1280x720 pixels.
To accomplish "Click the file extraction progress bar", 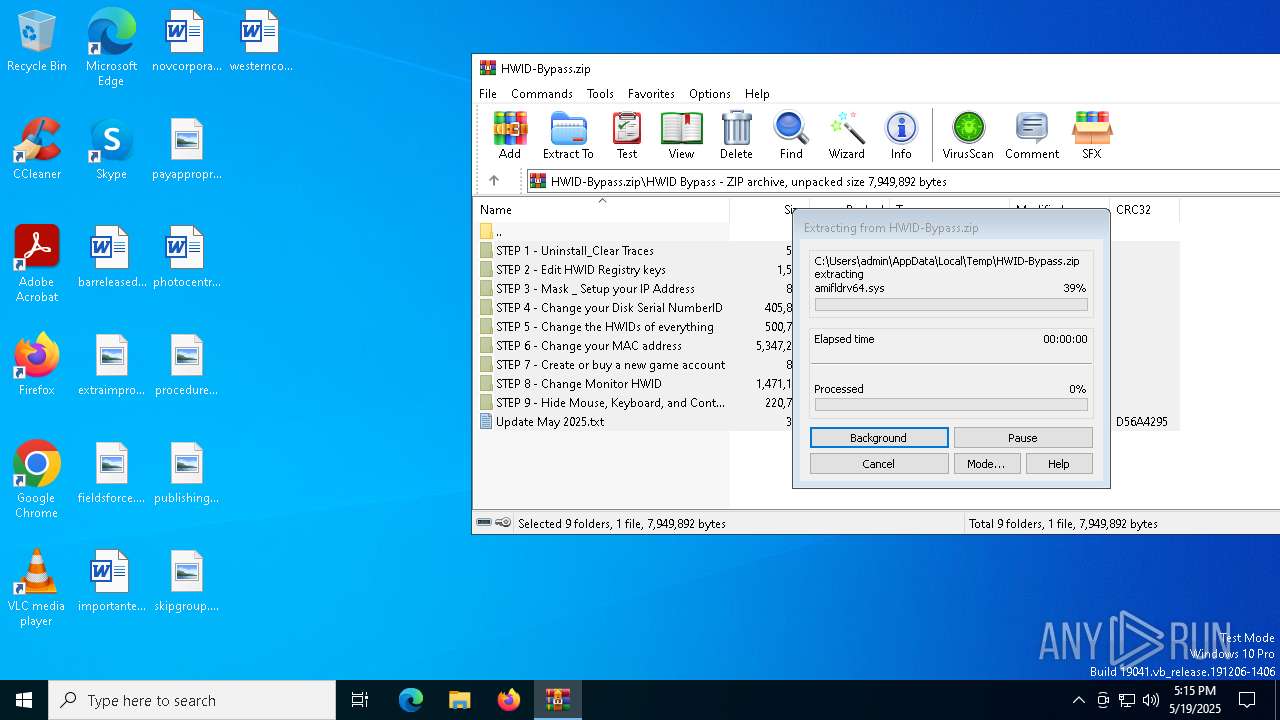I will (951, 305).
